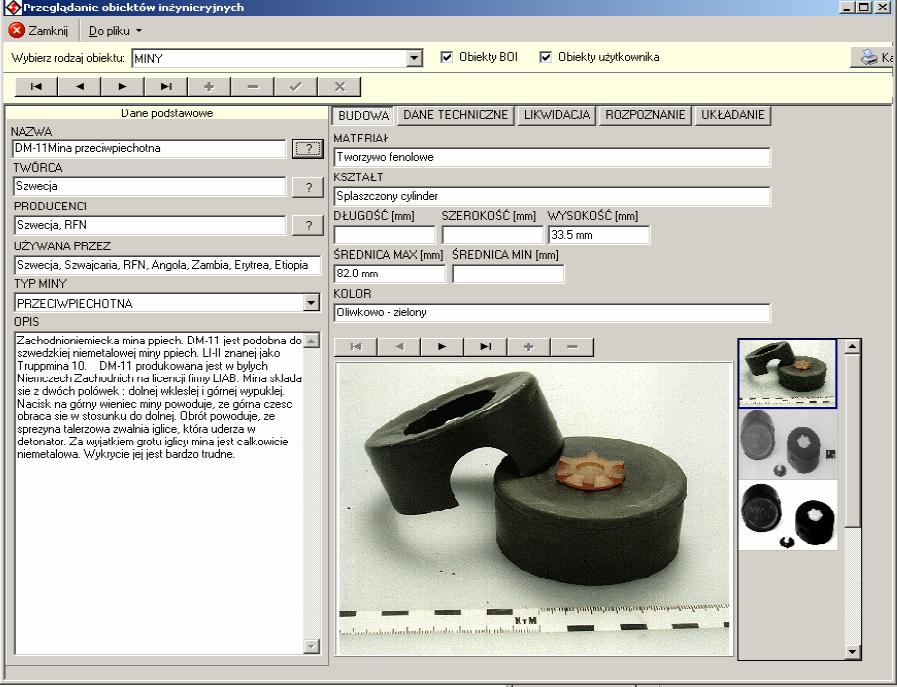
Task: Switch to the DANE TECHNICZNE tab
Action: coord(455,115)
